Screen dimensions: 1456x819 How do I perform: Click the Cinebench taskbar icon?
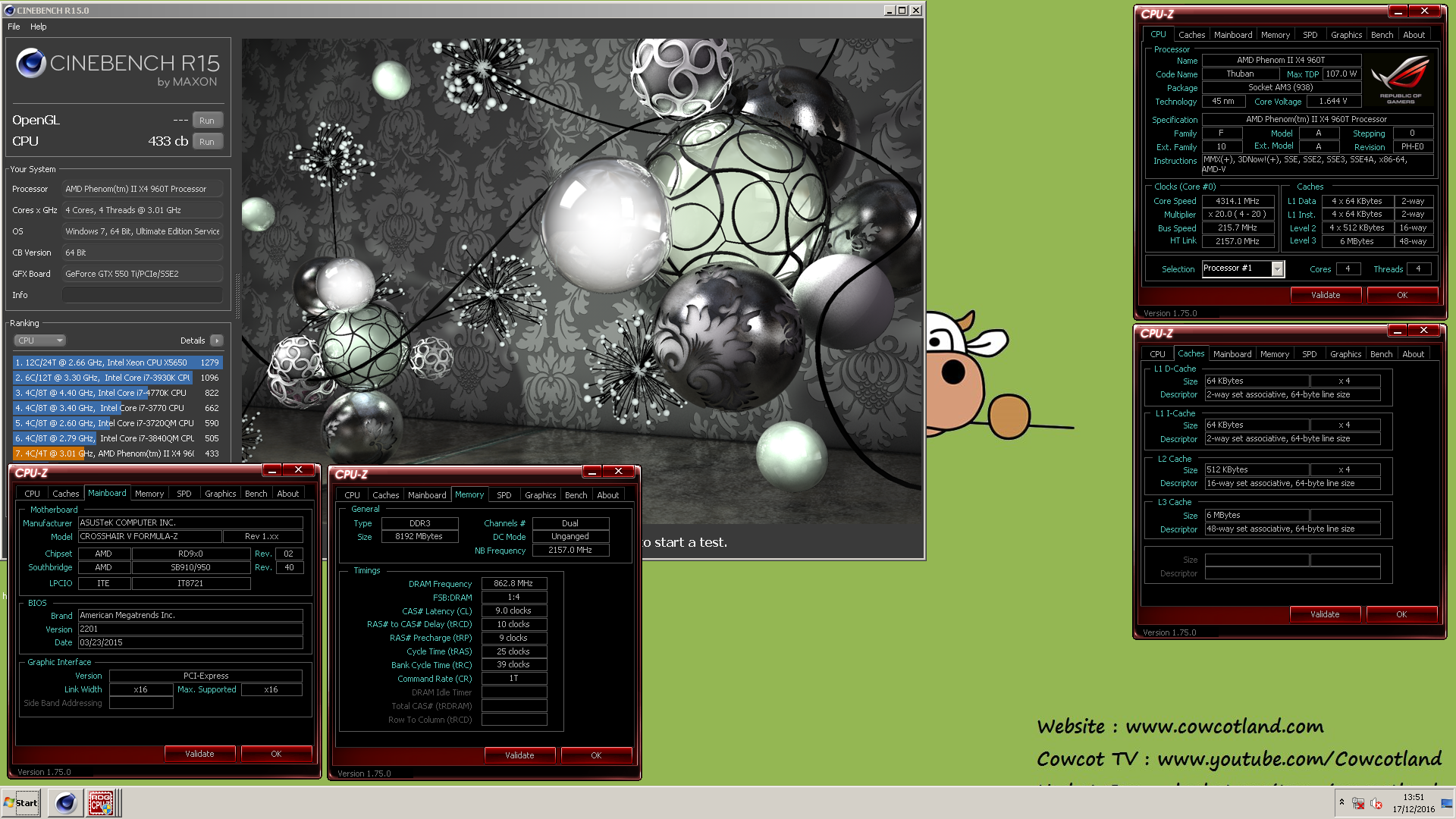pos(66,803)
